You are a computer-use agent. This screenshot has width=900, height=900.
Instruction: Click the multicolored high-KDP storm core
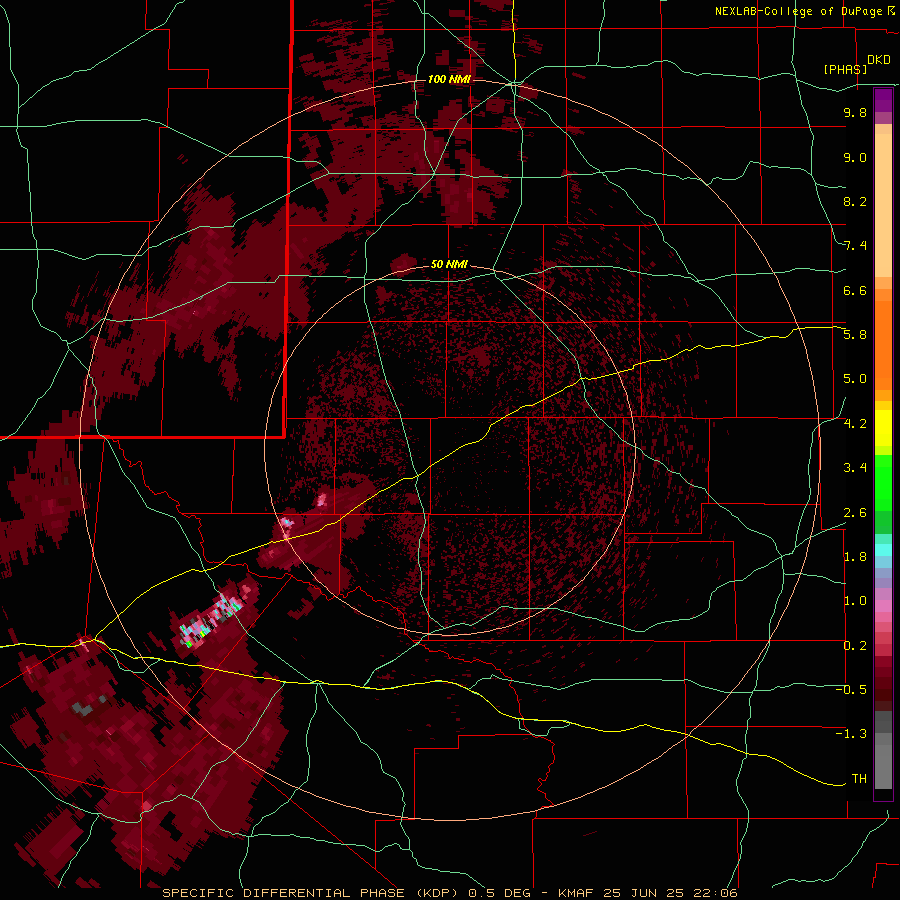click(211, 622)
